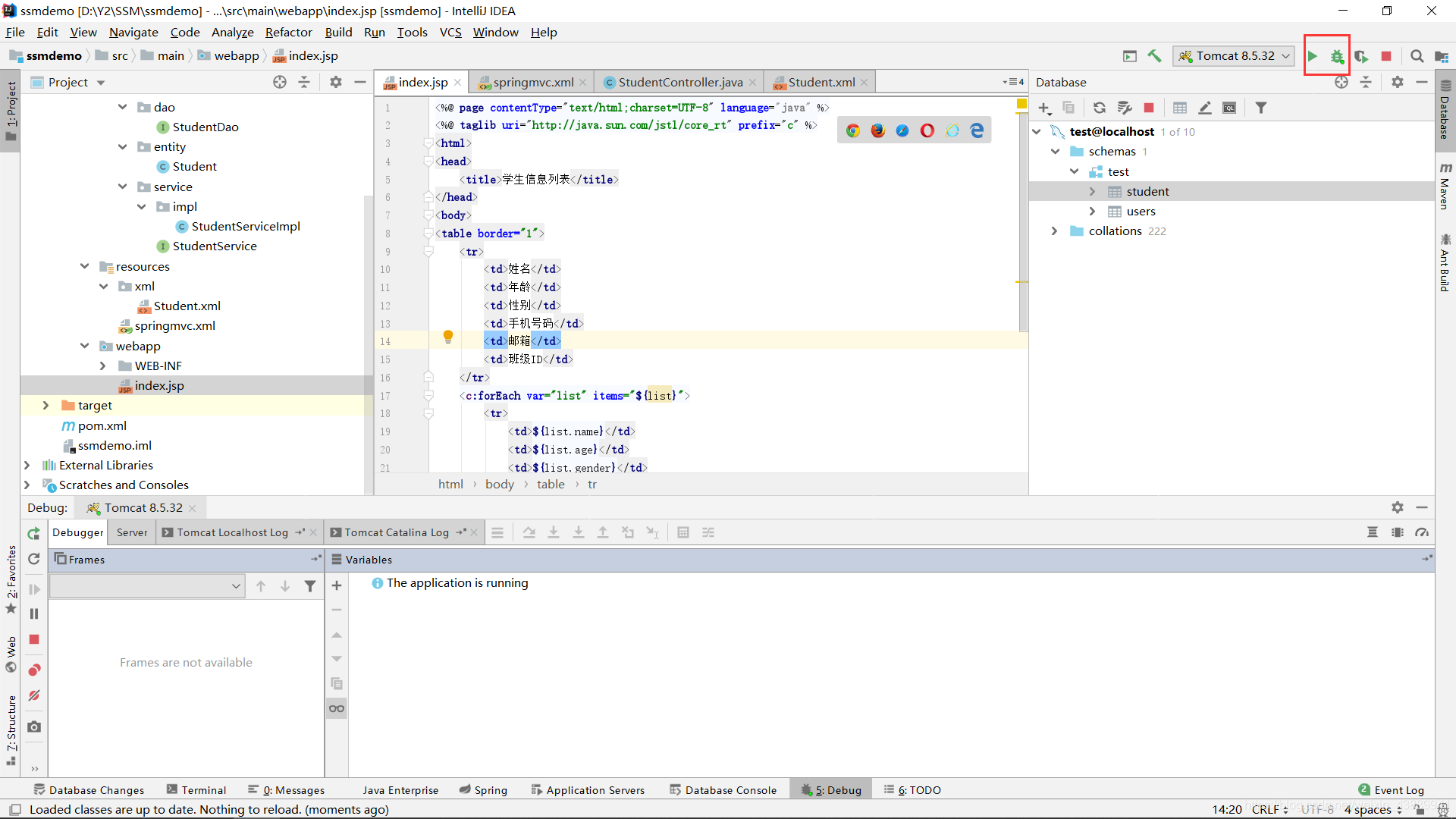Screen dimensions: 1456x819
Task: Open in Firefox browser icon
Action: [x=878, y=130]
